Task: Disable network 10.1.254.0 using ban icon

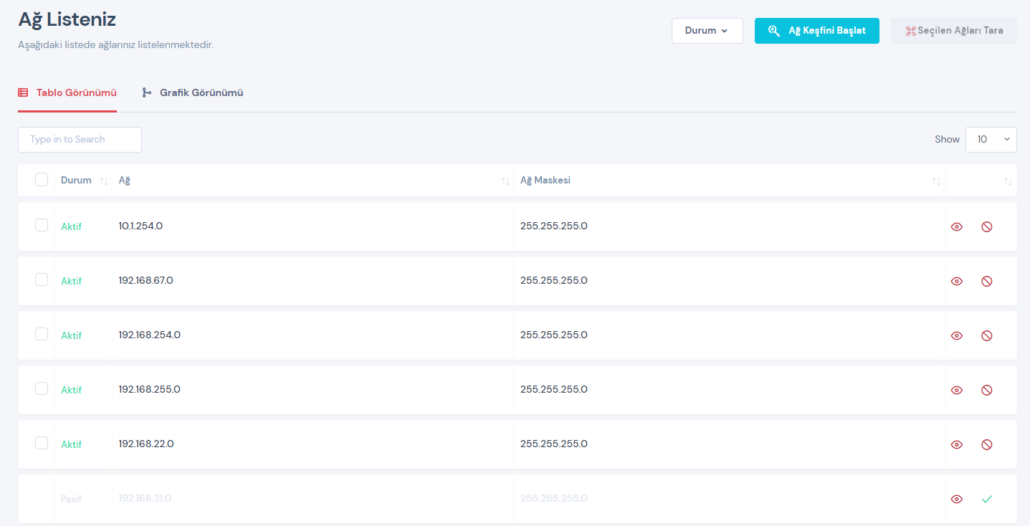Action: pos(987,227)
